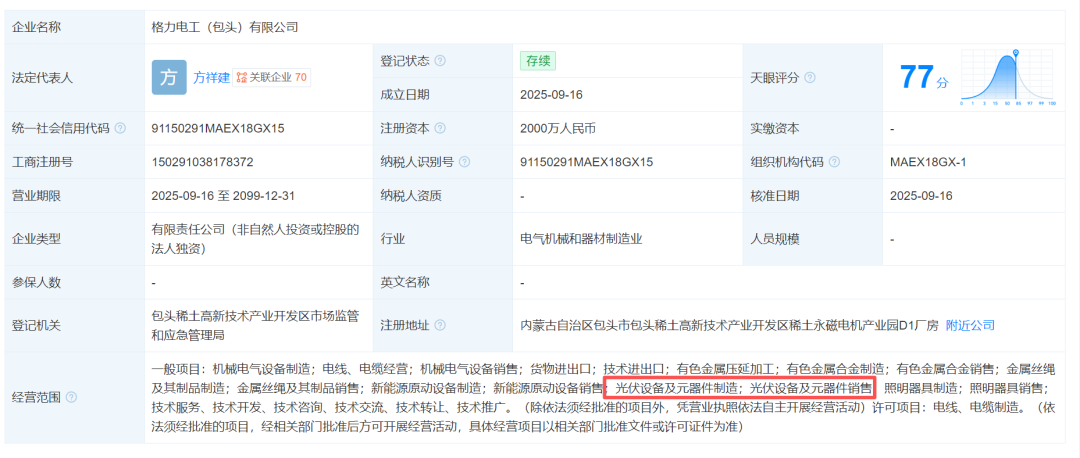Click the 英文名称 label cell
This screenshot has height=458, width=1080.
coord(442,282)
